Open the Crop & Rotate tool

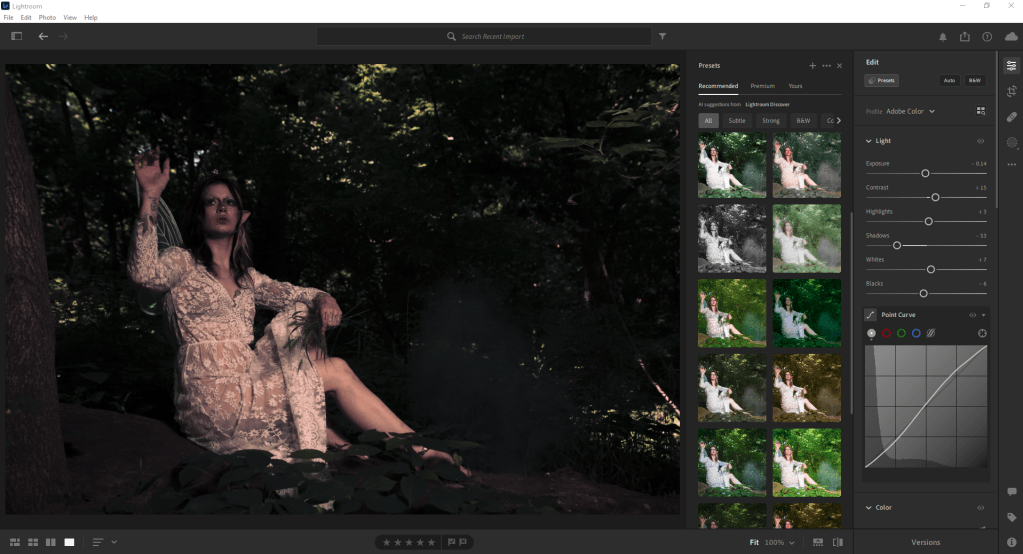click(1011, 91)
